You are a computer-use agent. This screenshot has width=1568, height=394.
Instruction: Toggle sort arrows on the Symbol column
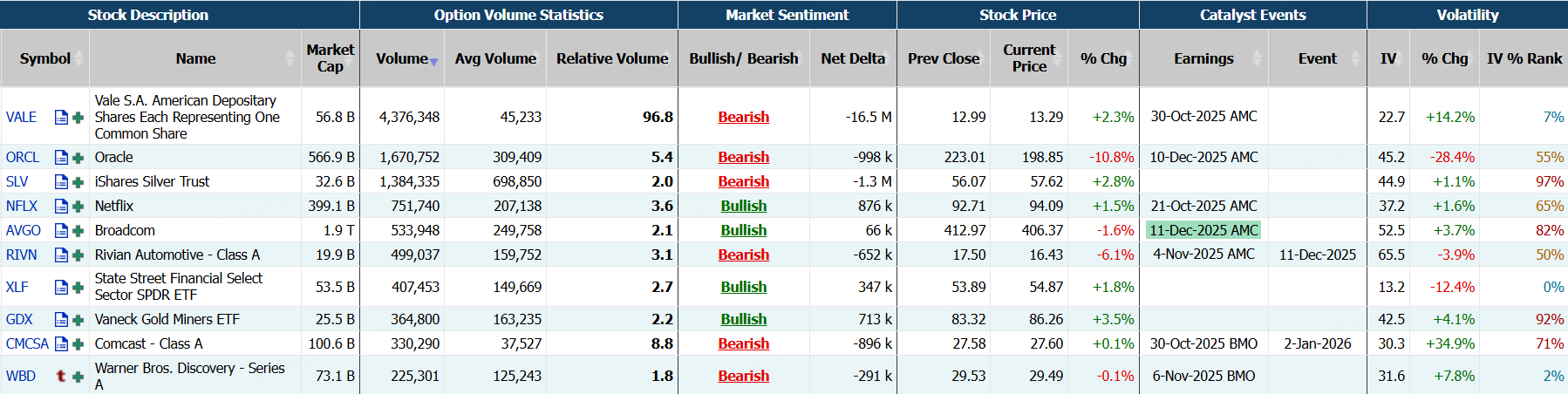pyautogui.click(x=79, y=58)
